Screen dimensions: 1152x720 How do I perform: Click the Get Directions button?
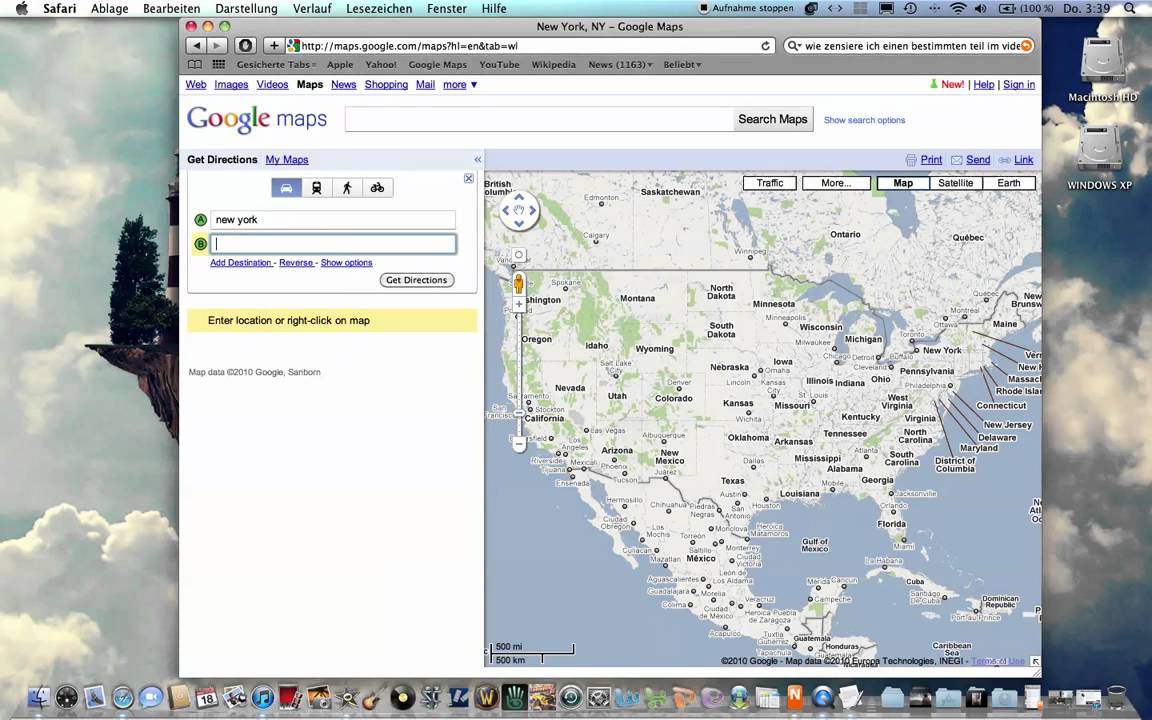[x=417, y=280]
